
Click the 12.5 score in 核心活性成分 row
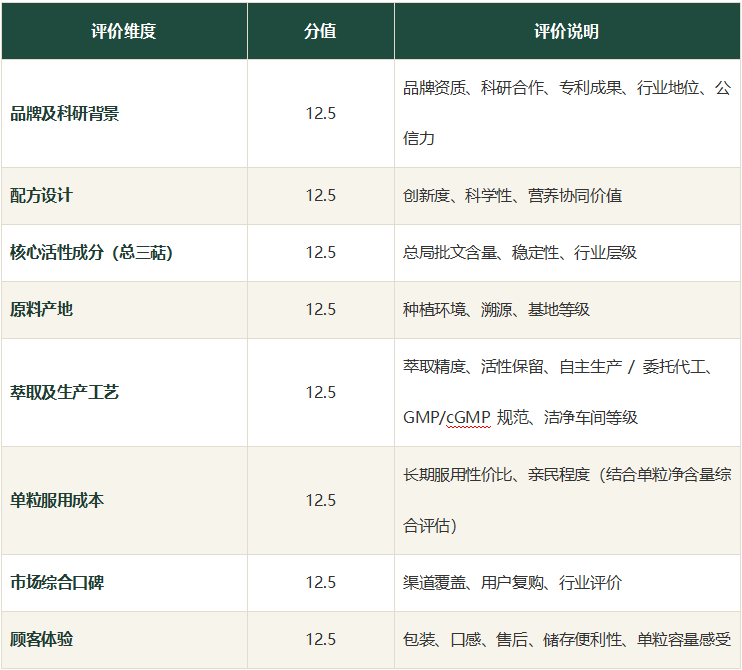(x=320, y=252)
